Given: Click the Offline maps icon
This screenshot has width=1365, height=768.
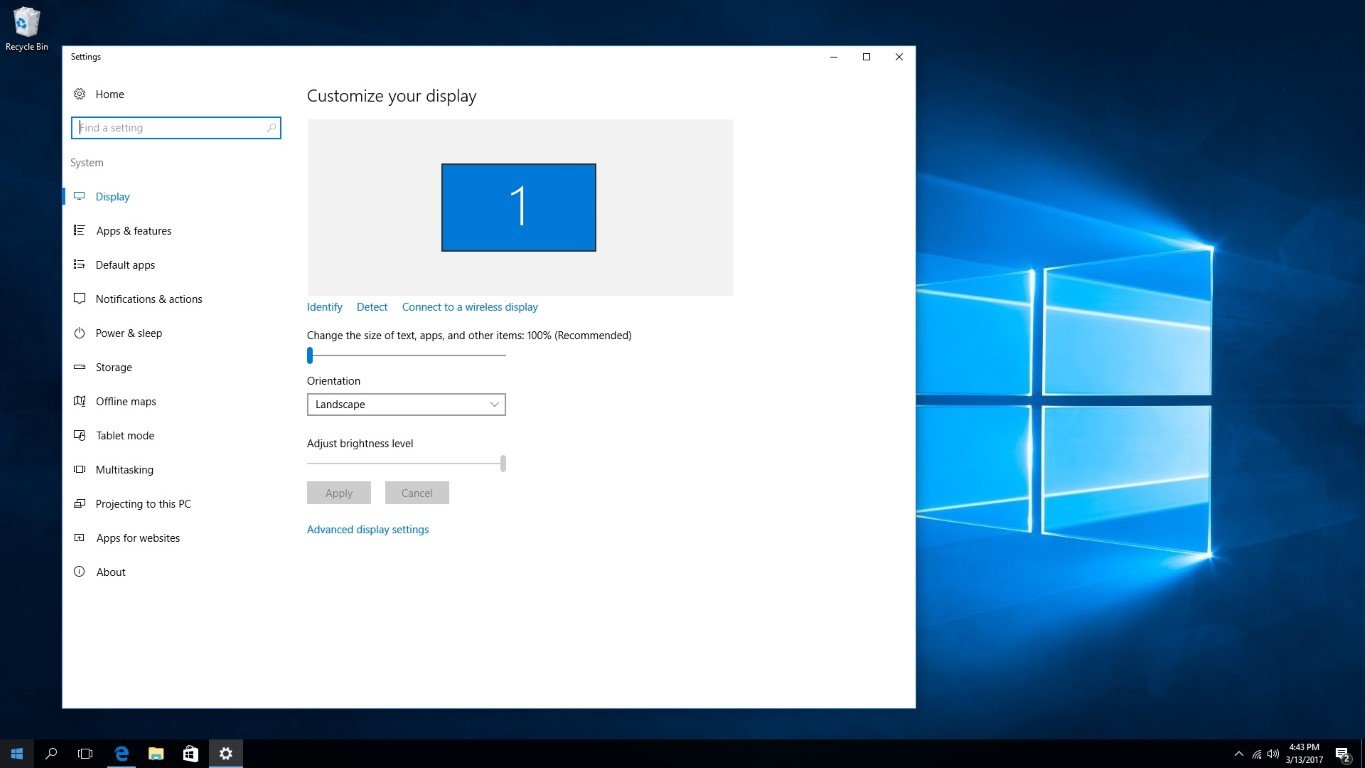Looking at the screenshot, I should 79,401.
